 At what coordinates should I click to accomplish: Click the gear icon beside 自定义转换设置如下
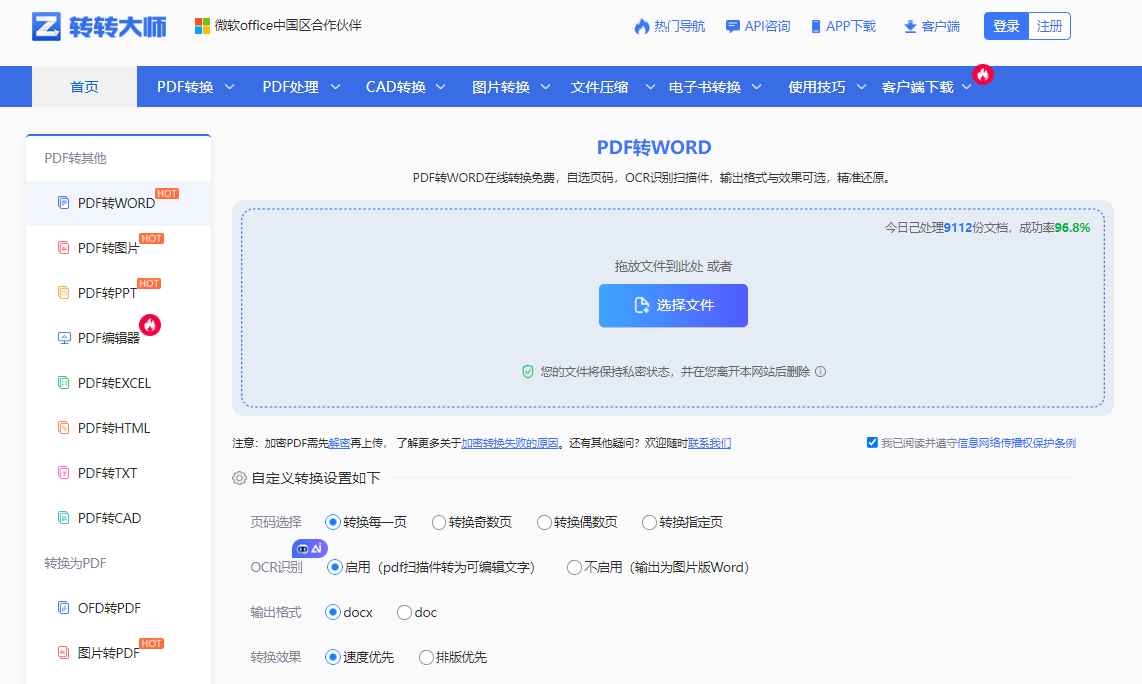(x=239, y=478)
